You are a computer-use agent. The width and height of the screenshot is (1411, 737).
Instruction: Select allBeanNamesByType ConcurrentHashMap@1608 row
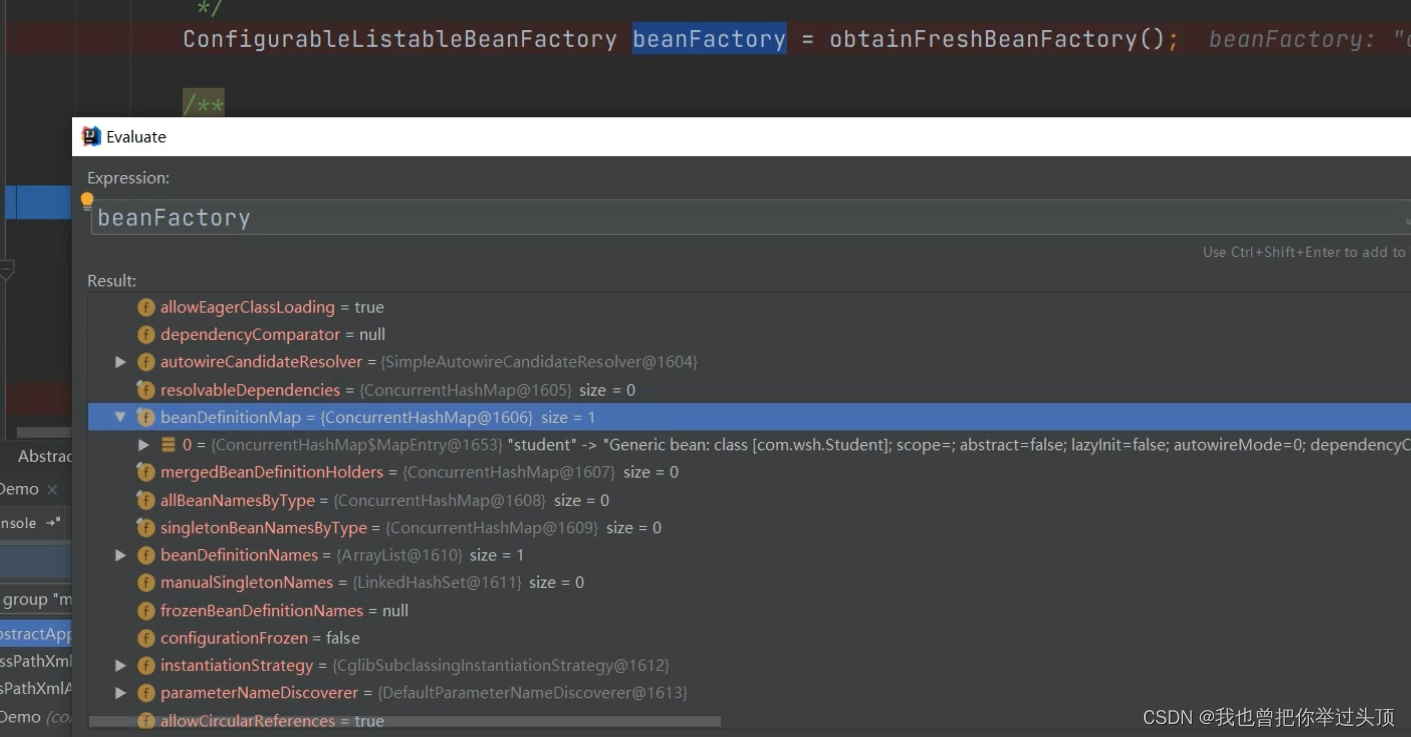(x=749, y=500)
